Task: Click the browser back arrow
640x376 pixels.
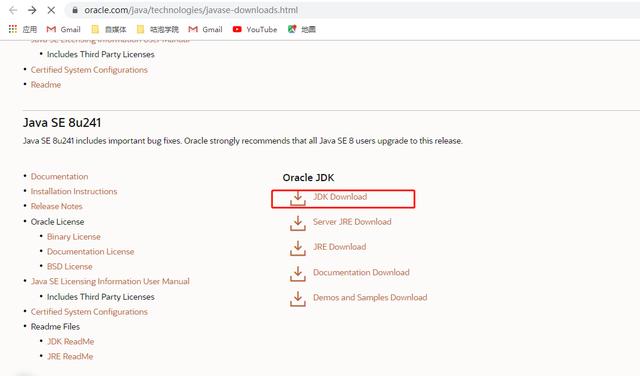Action: click(13, 10)
